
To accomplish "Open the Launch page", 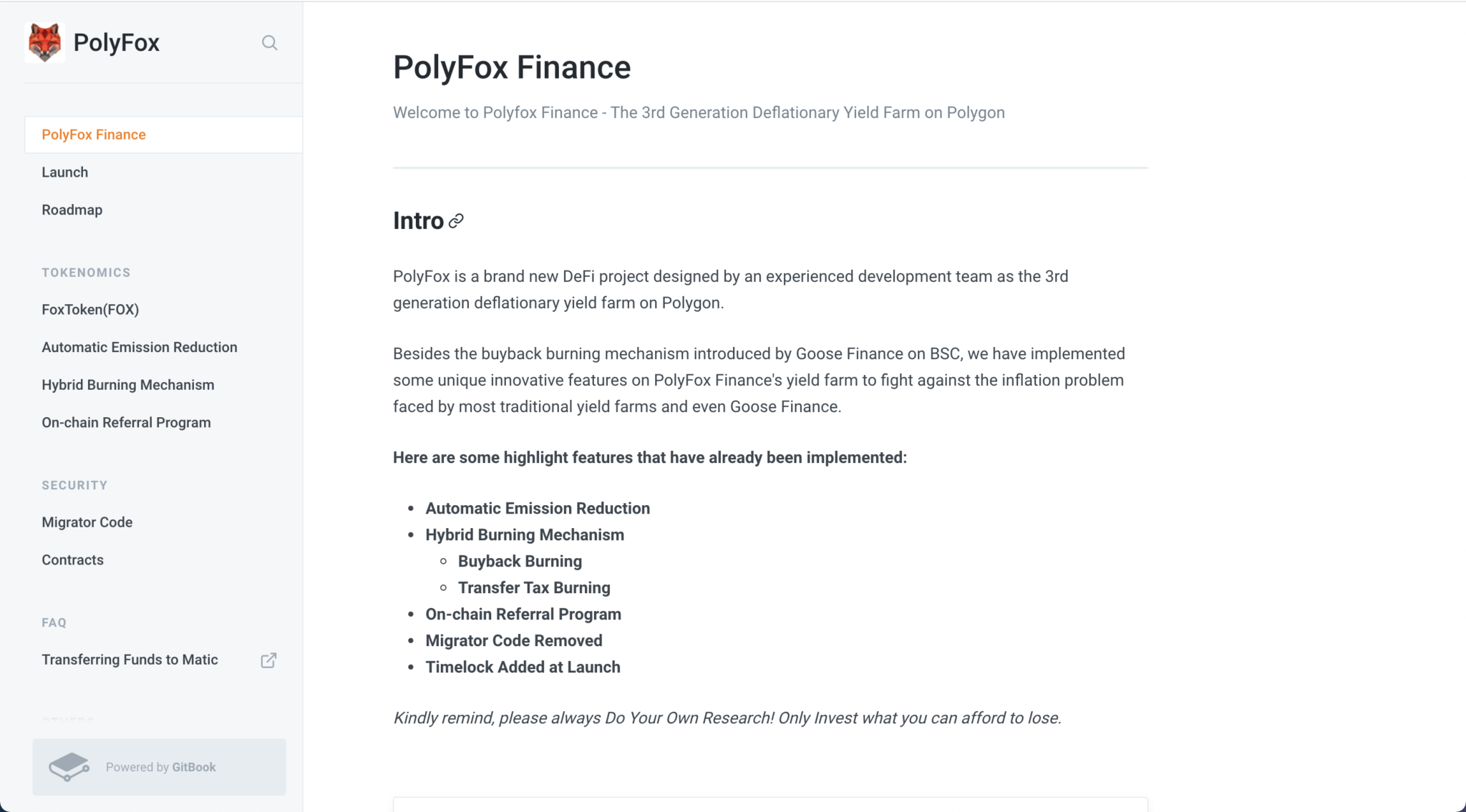I will (x=64, y=172).
